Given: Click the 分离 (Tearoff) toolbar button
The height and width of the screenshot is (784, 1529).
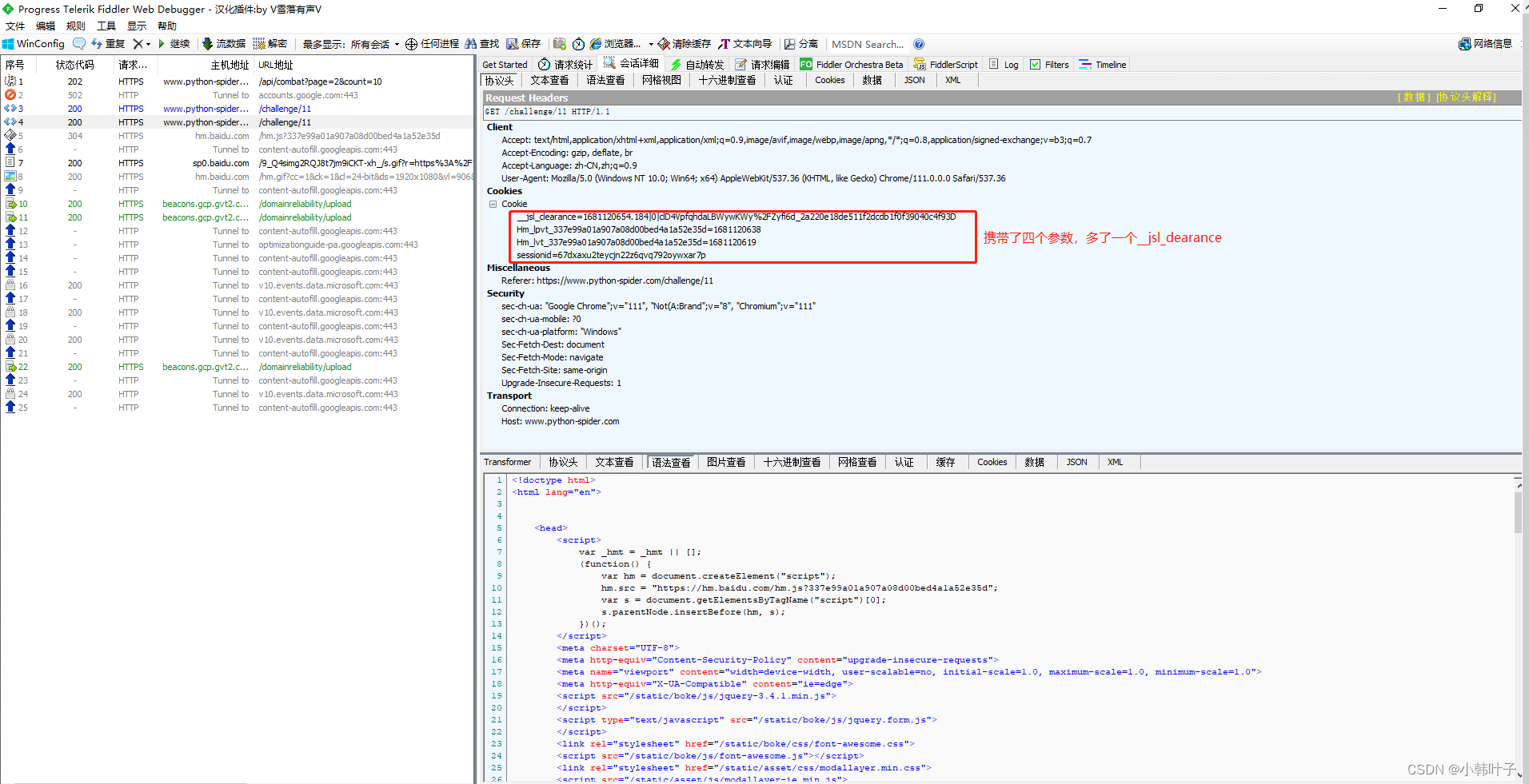Looking at the screenshot, I should (801, 44).
